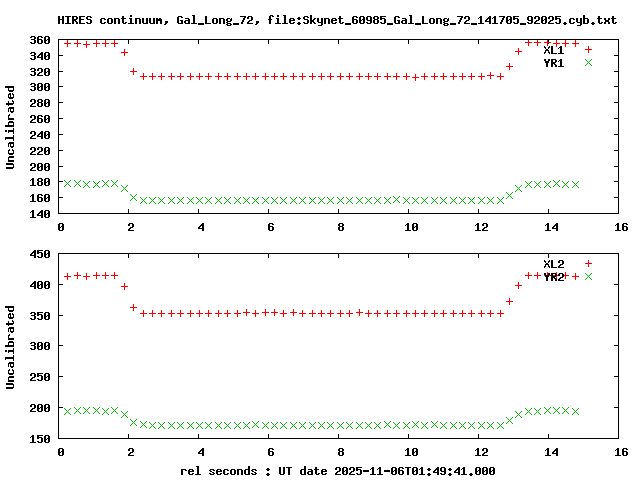Click the y-axis tick label 220
Screen dimensions: 640x480
pos(40,151)
